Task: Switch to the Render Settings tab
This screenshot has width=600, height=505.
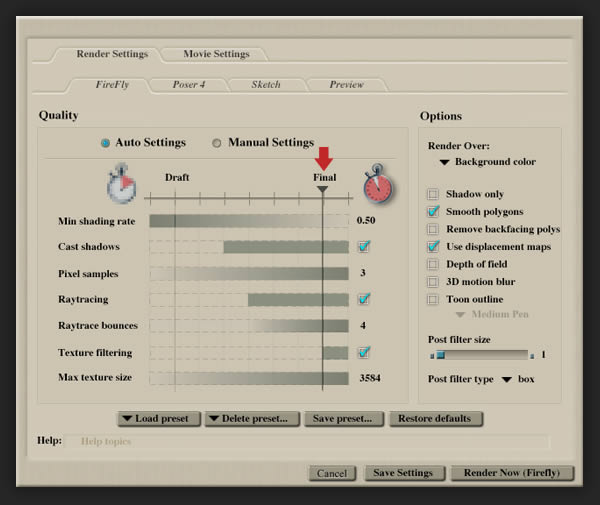Action: pyautogui.click(x=112, y=54)
